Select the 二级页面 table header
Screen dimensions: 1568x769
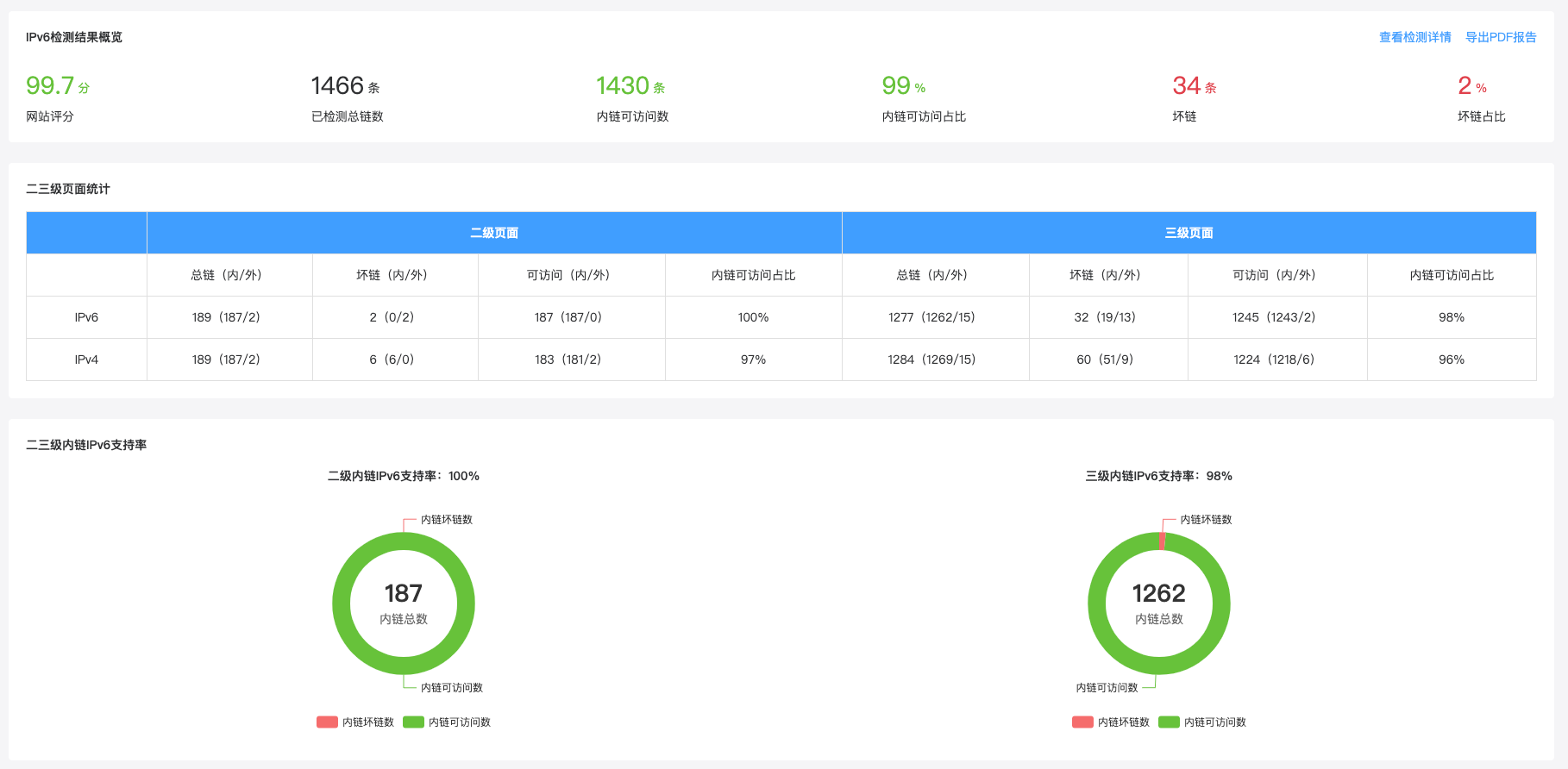494,233
